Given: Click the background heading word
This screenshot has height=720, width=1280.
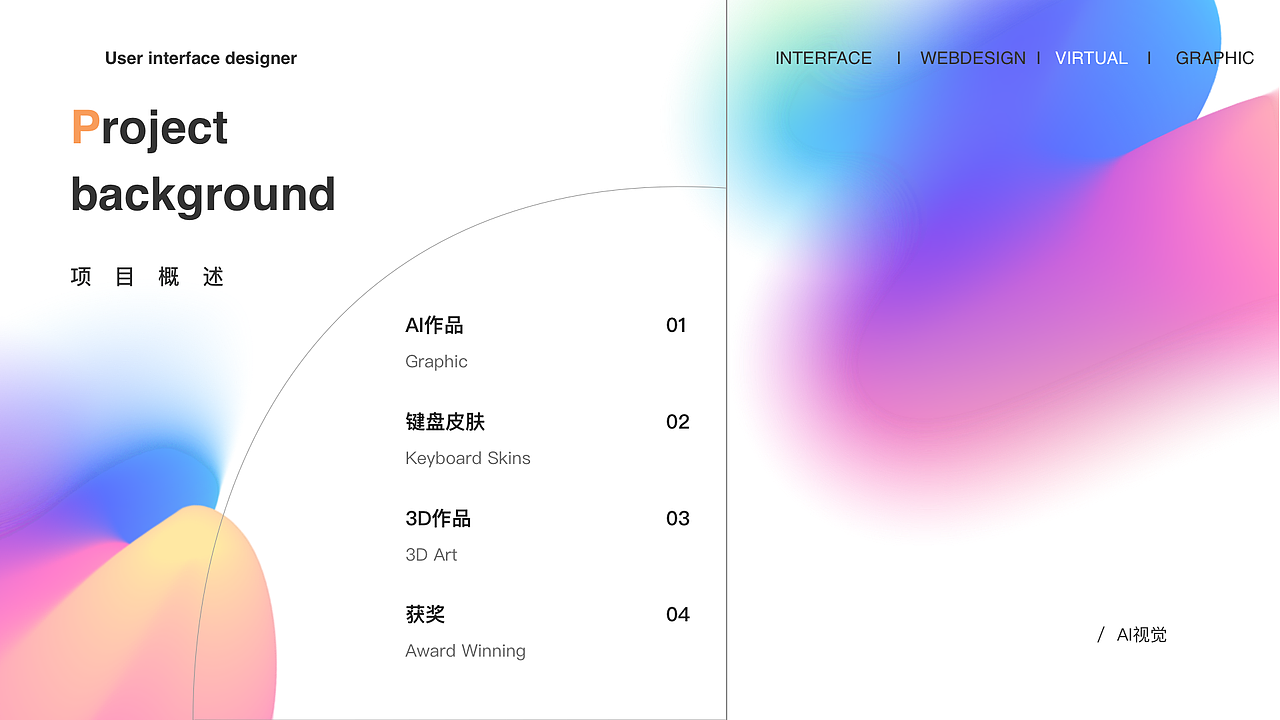Looking at the screenshot, I should (203, 195).
